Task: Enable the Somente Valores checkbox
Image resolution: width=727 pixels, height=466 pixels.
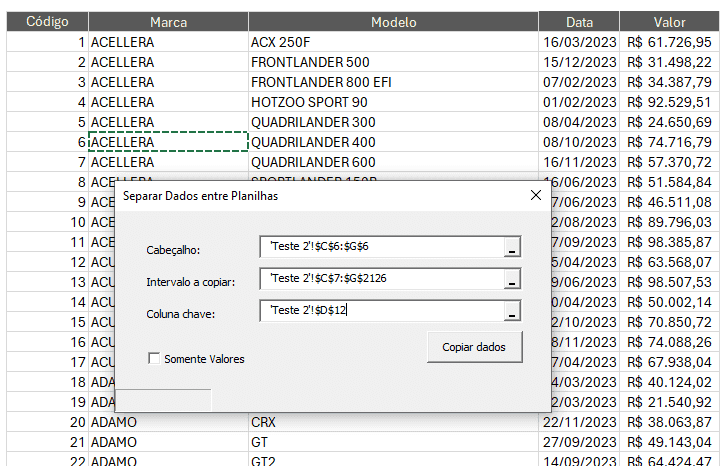Action: coord(154,359)
